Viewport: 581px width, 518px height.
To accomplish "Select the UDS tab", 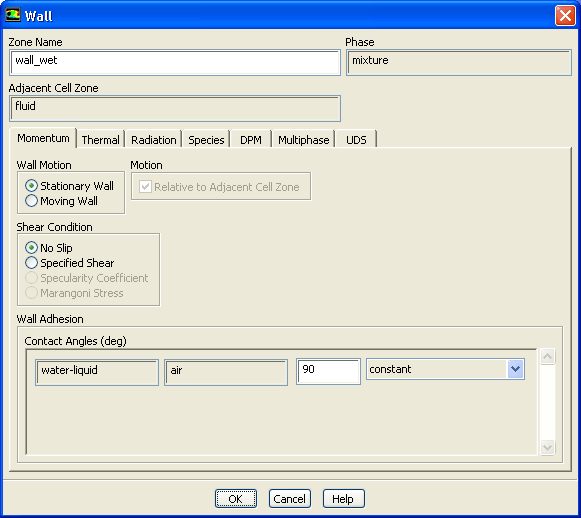I will (x=356, y=140).
